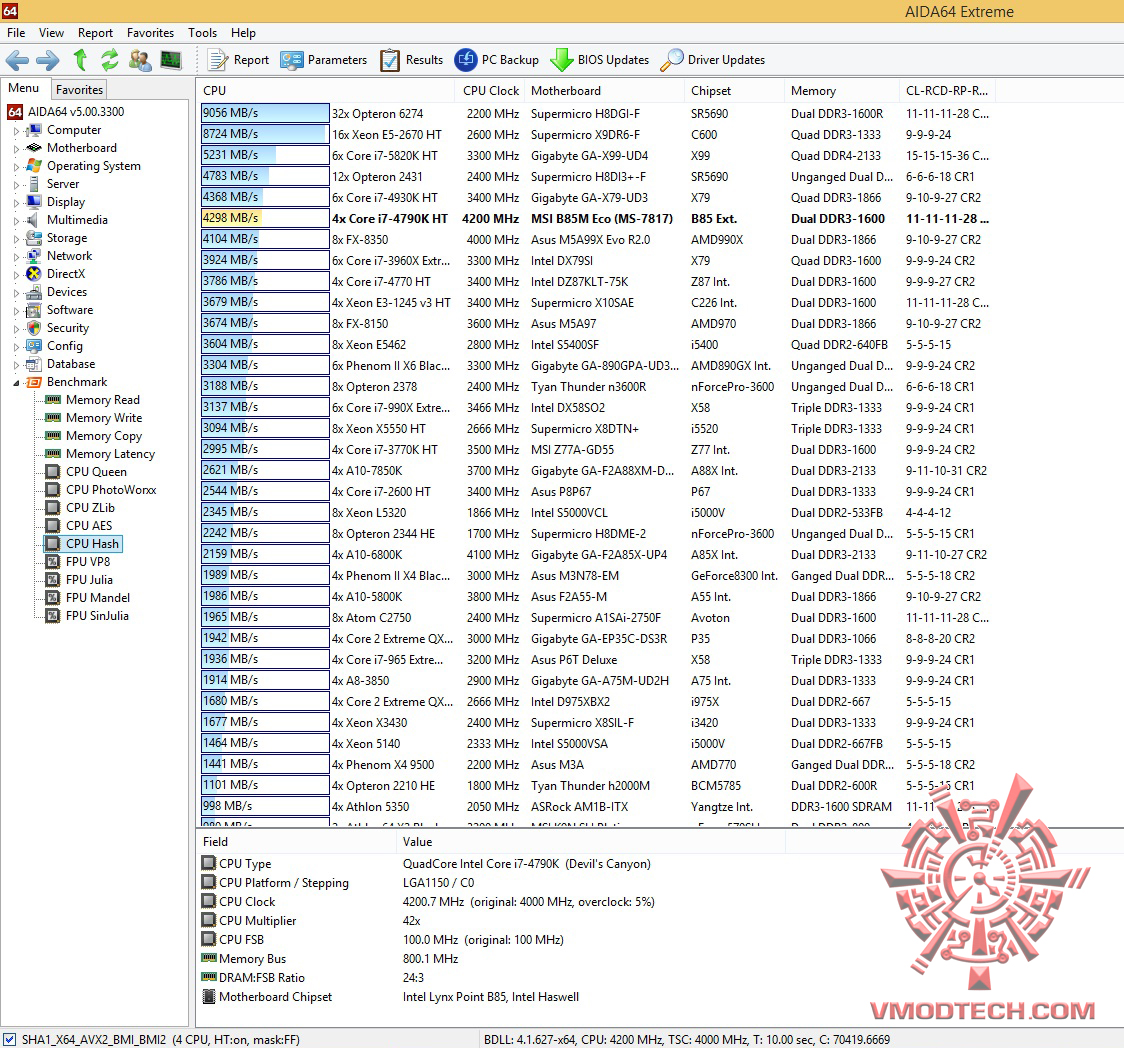The width and height of the screenshot is (1124, 1048).
Task: Expand the Computer tree node
Action: [16, 131]
